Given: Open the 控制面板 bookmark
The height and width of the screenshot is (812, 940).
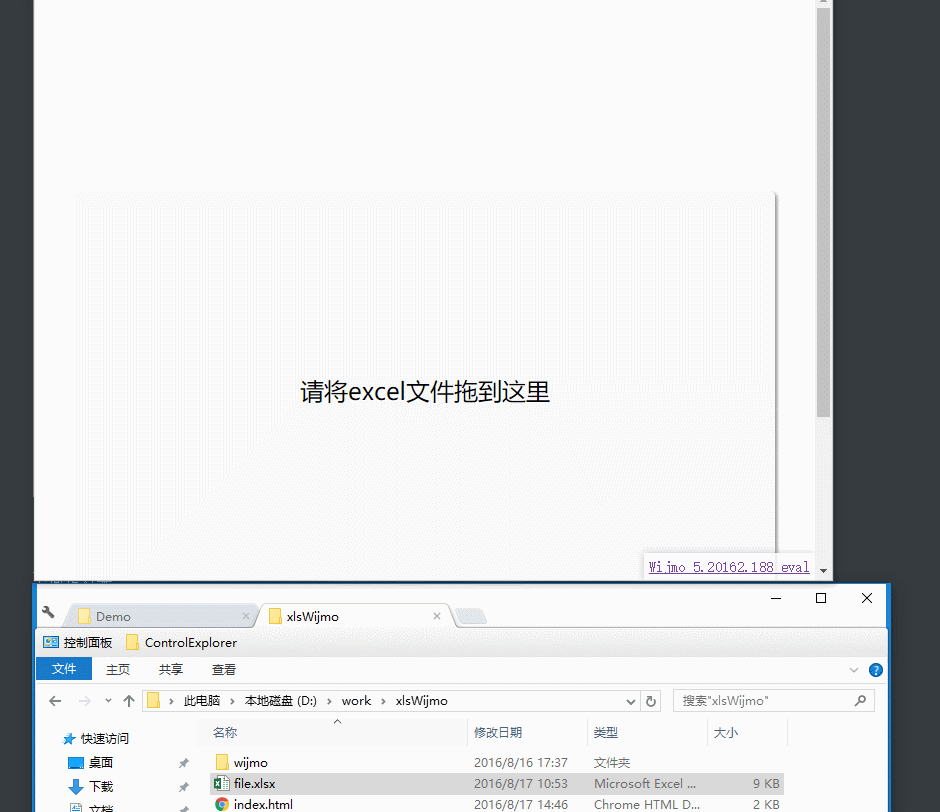Looking at the screenshot, I should tap(77, 642).
